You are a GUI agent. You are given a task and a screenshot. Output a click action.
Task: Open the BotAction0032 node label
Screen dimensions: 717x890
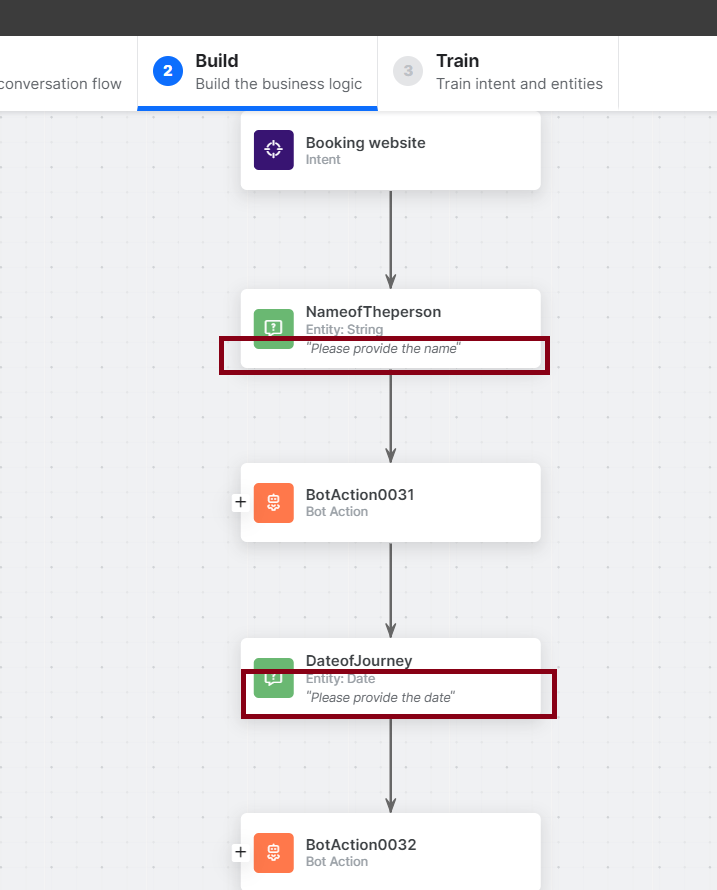click(x=360, y=844)
